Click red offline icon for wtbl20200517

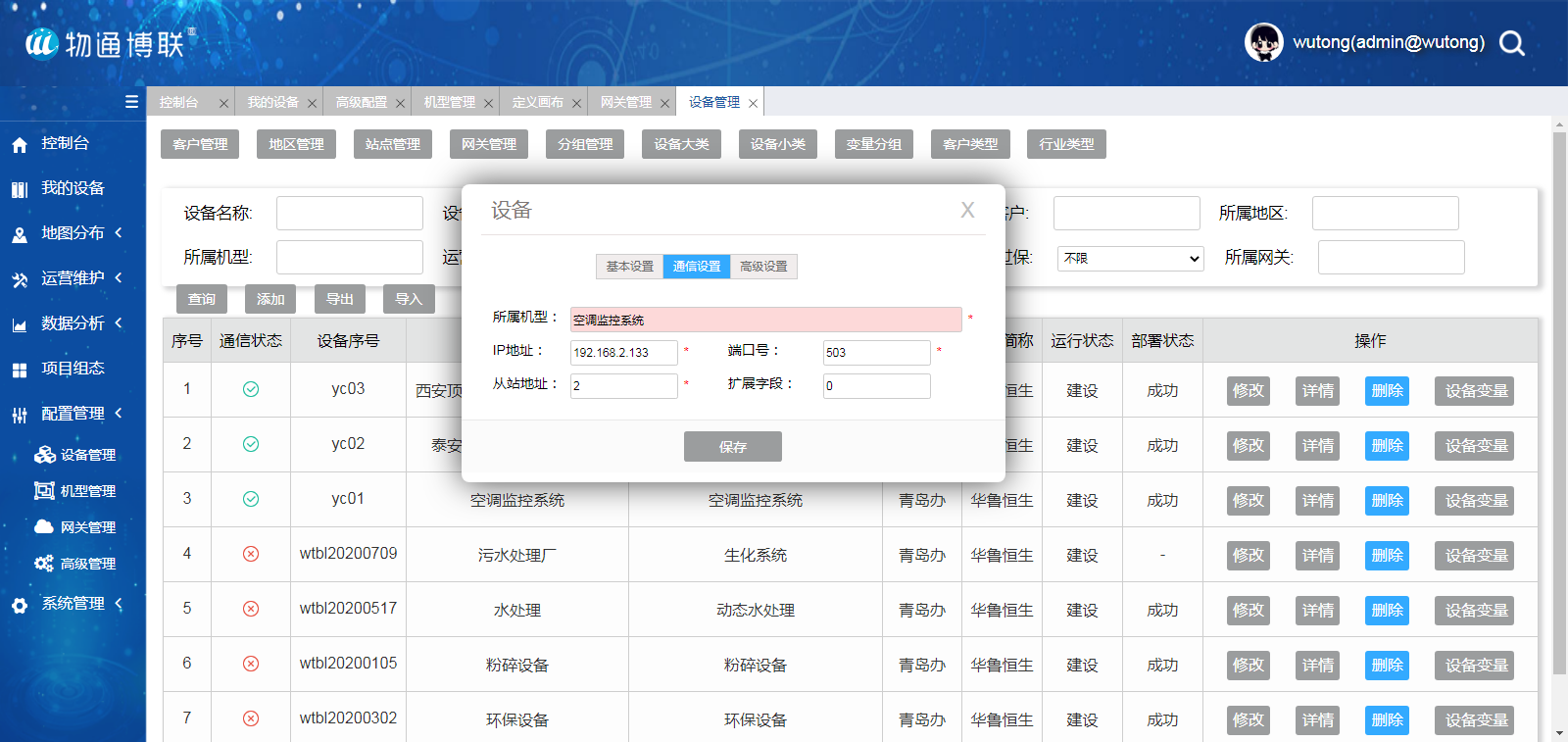pos(251,609)
